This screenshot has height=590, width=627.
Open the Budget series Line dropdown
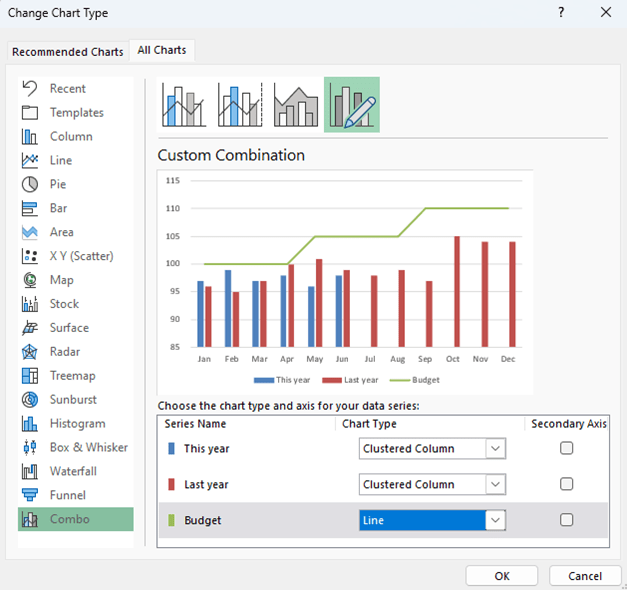pos(495,520)
